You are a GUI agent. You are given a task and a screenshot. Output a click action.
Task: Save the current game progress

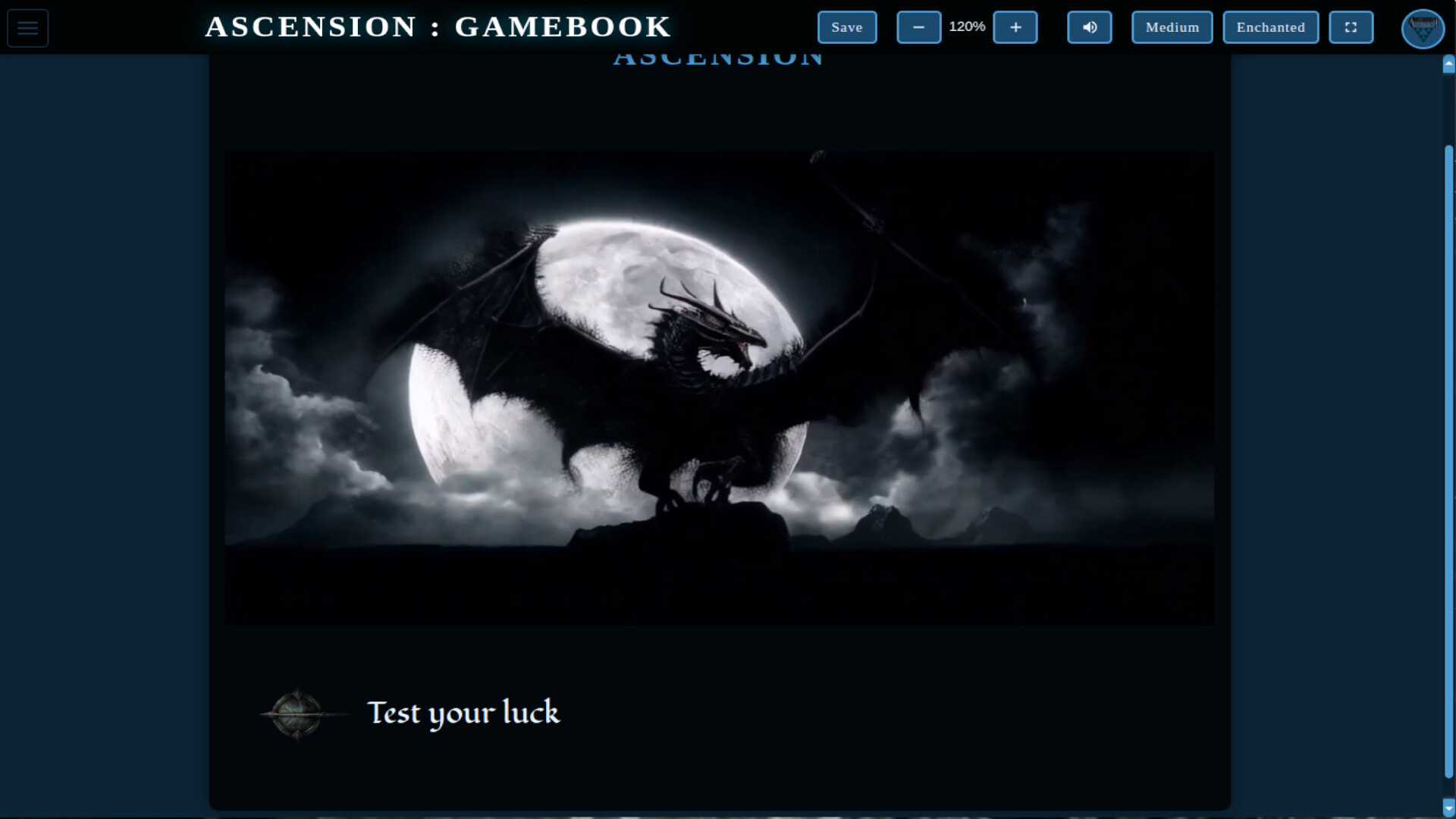[847, 27]
